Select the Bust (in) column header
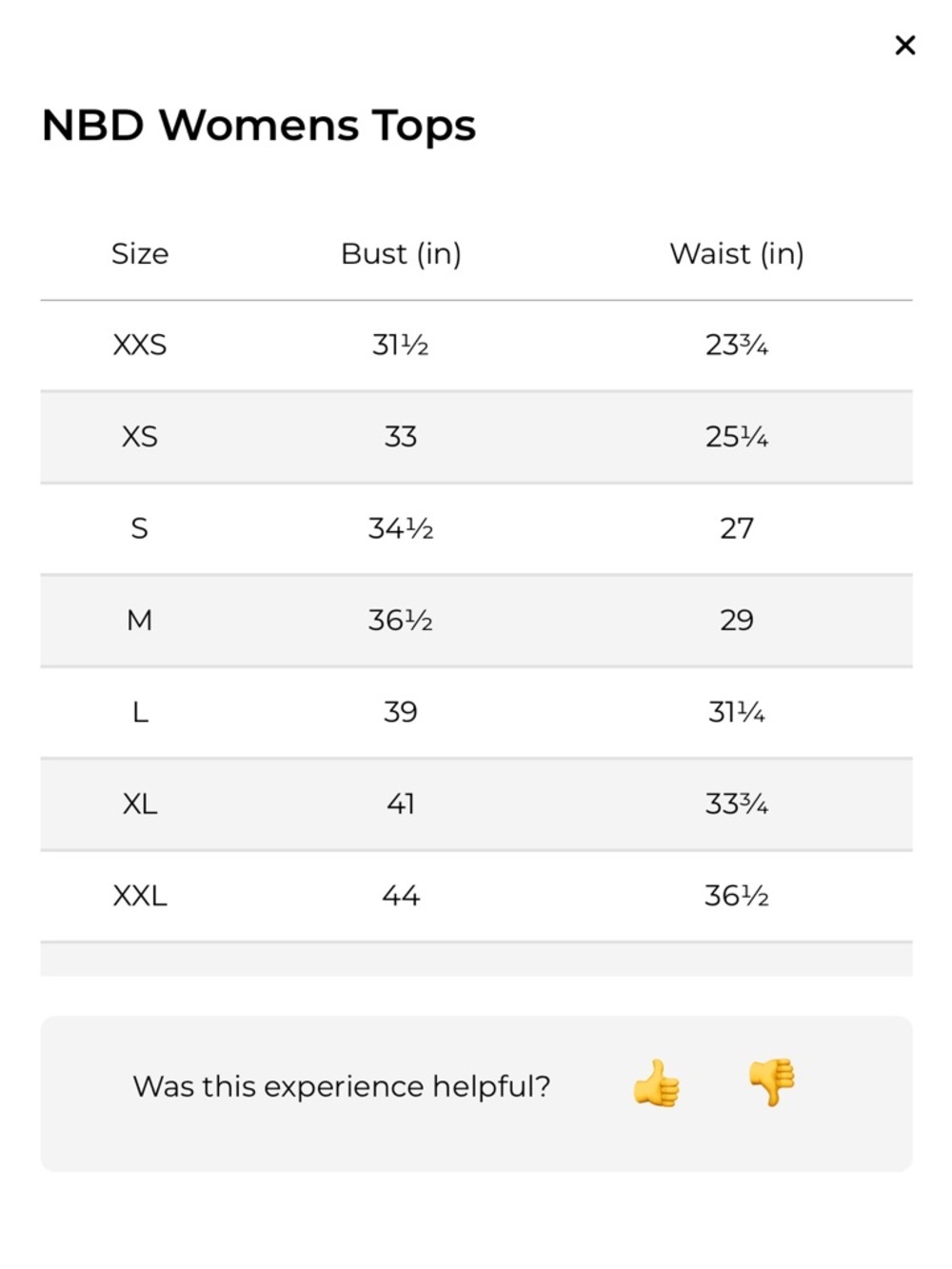 401,254
